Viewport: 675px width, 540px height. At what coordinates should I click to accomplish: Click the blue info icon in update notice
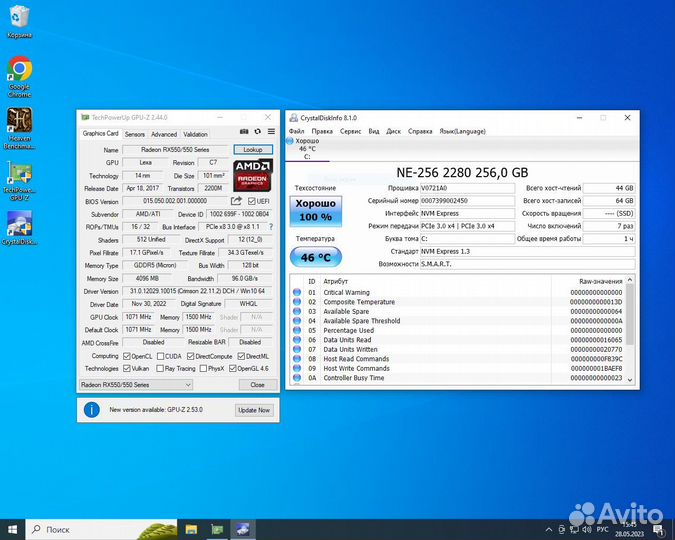tap(92, 410)
